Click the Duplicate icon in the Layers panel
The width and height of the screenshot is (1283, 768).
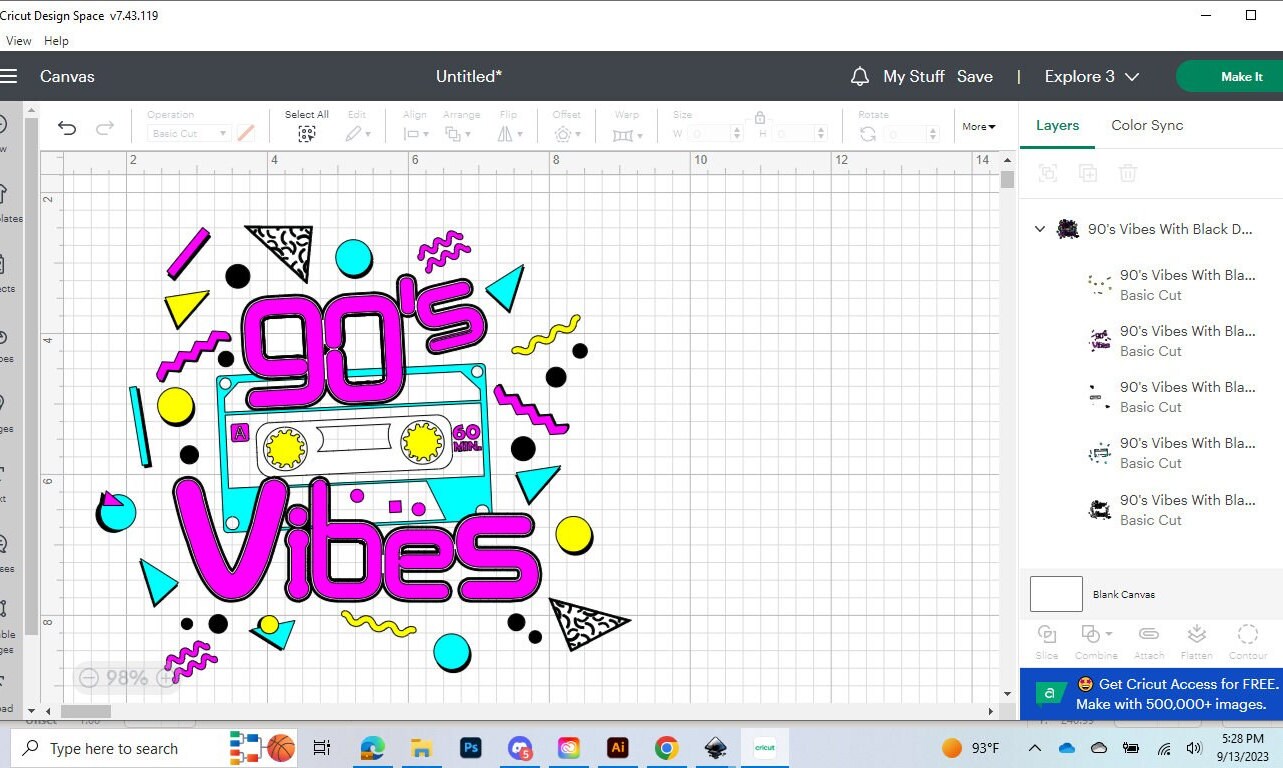pyautogui.click(x=1088, y=173)
